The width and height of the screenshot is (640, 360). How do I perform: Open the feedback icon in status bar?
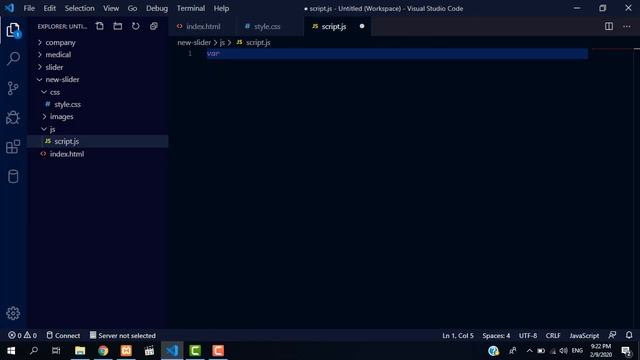(x=612, y=335)
